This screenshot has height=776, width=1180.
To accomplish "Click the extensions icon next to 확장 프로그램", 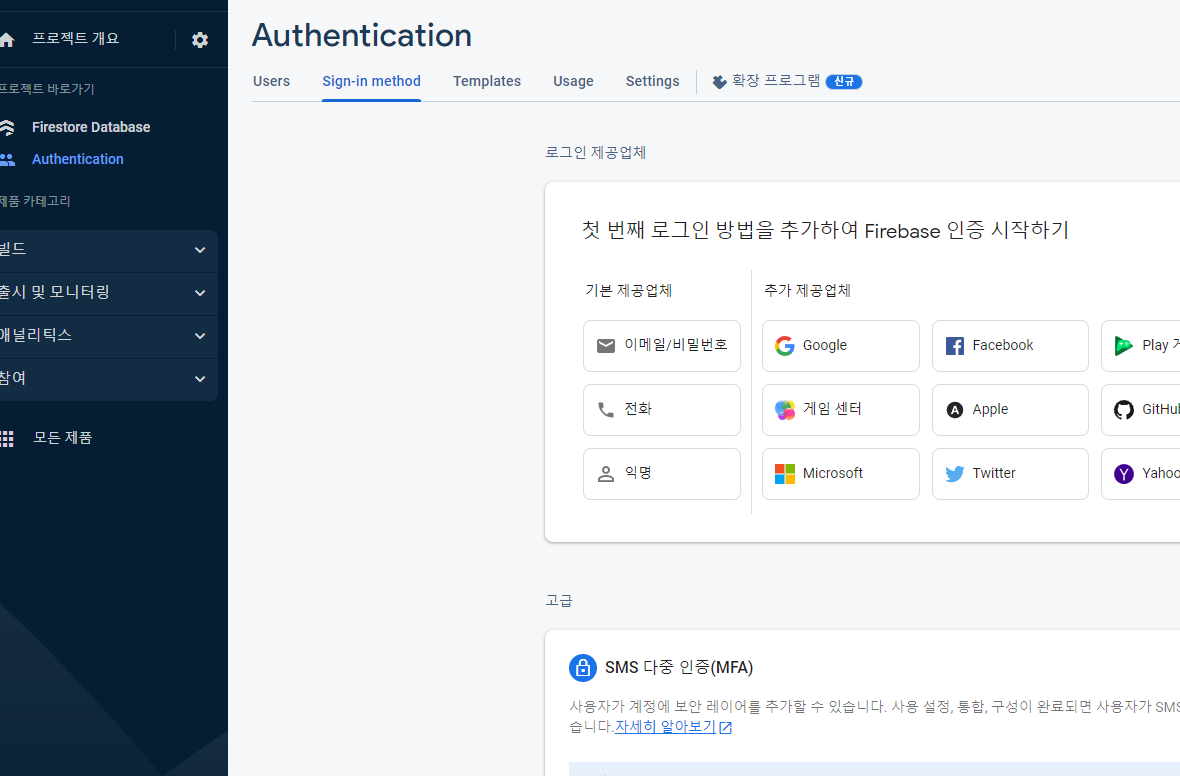I will coord(719,81).
